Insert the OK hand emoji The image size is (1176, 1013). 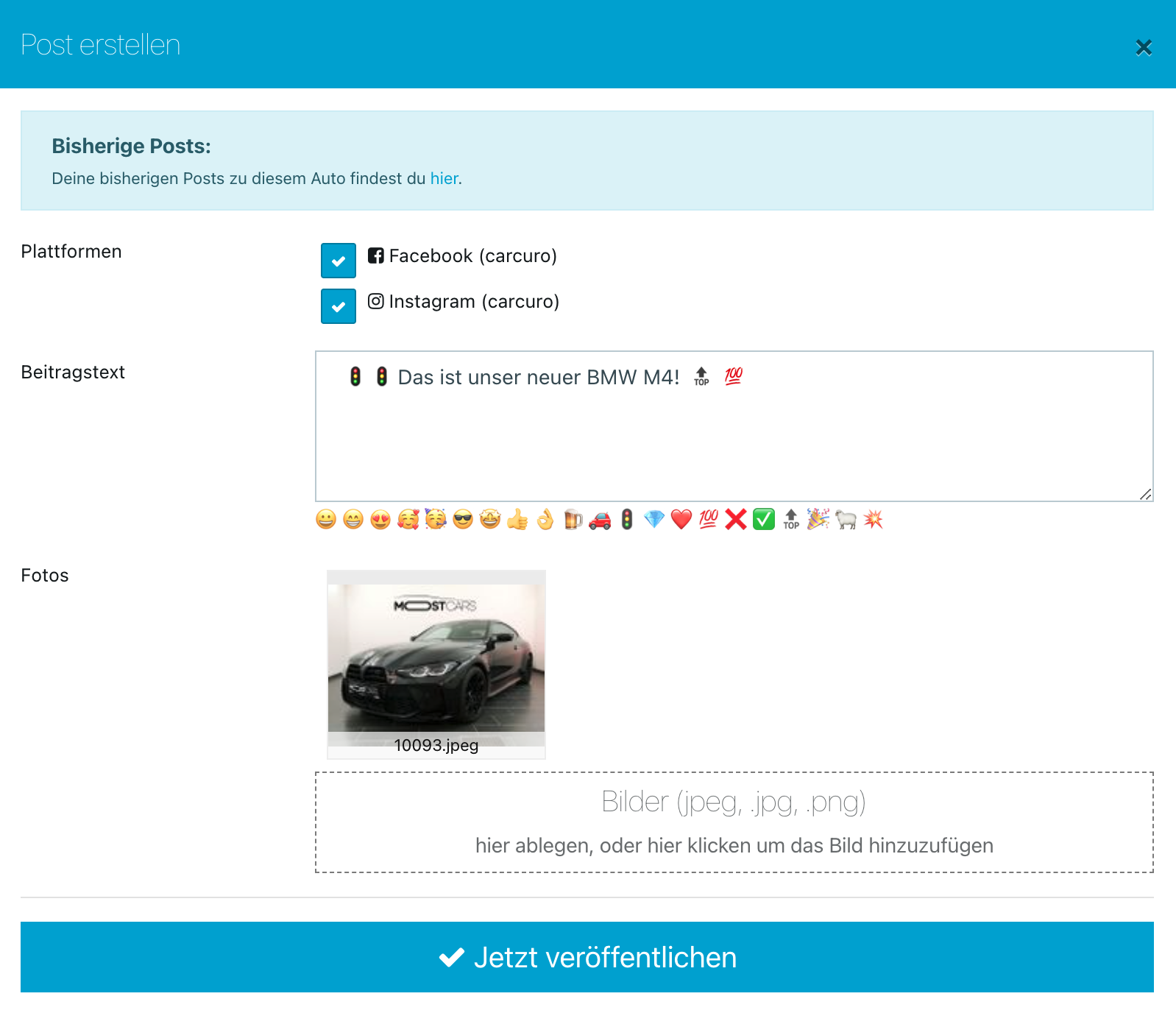[x=545, y=519]
